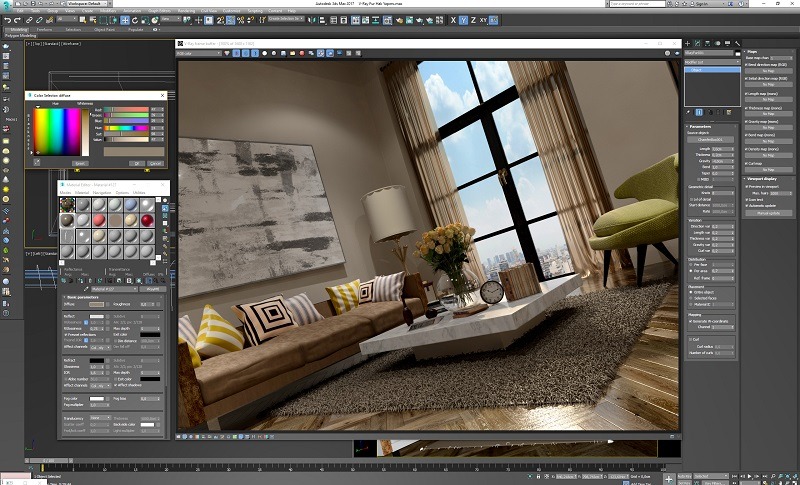The width and height of the screenshot is (800, 485).
Task: Click Reset in Color Selector dialog
Action: pyautogui.click(x=80, y=162)
